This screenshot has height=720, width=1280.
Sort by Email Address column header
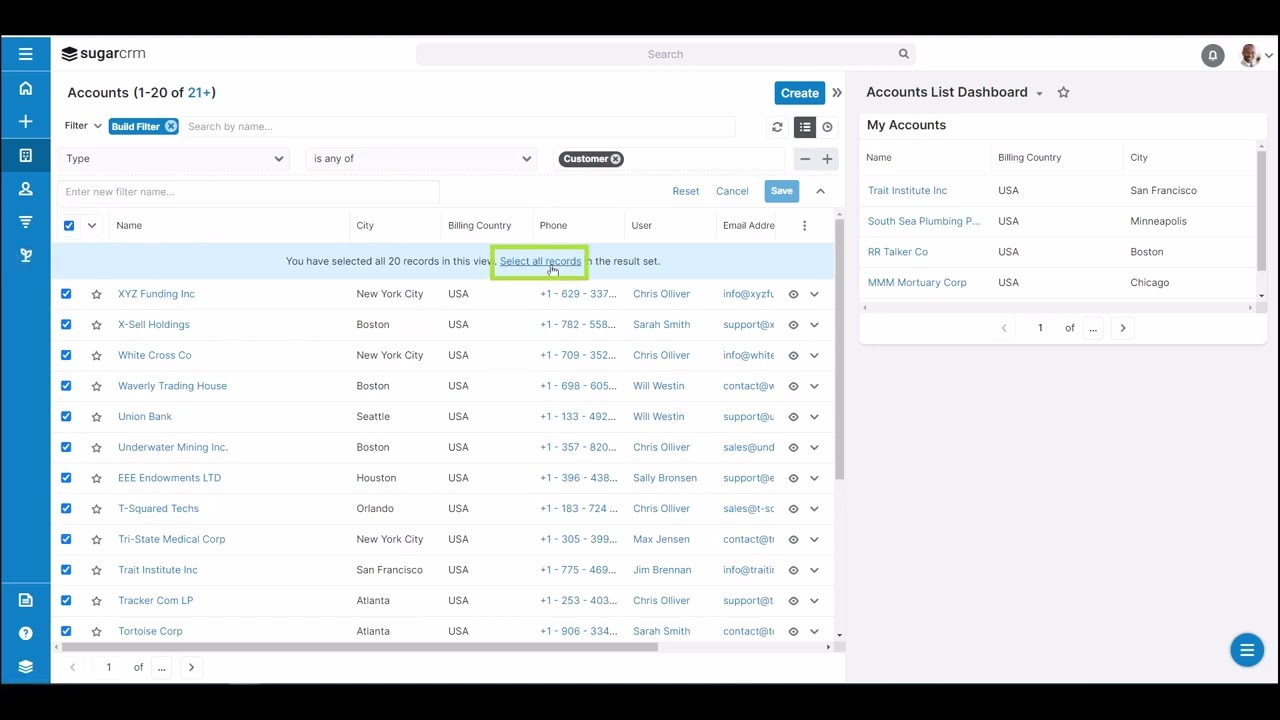(x=749, y=225)
